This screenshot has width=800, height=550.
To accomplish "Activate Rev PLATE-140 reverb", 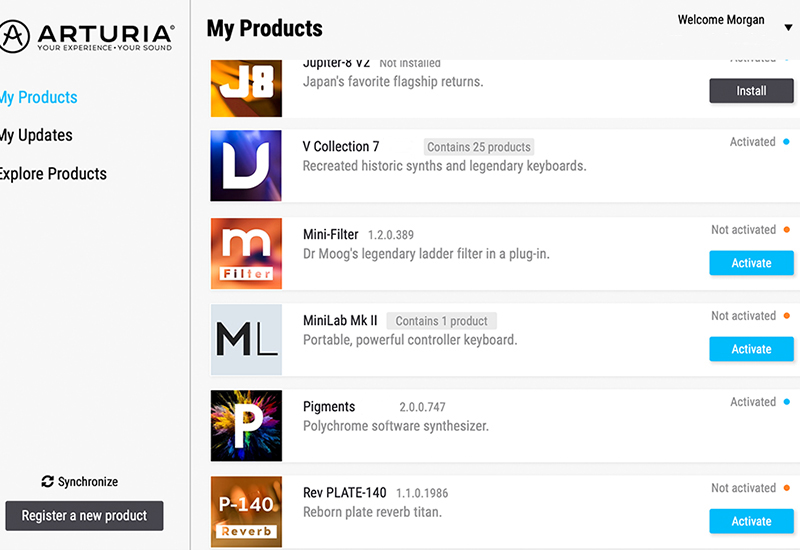I will [x=751, y=521].
